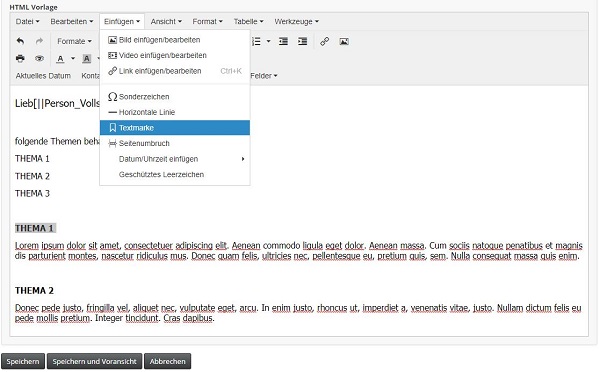The width and height of the screenshot is (600, 372).
Task: Open the Tabelle menu
Action: [x=248, y=21]
